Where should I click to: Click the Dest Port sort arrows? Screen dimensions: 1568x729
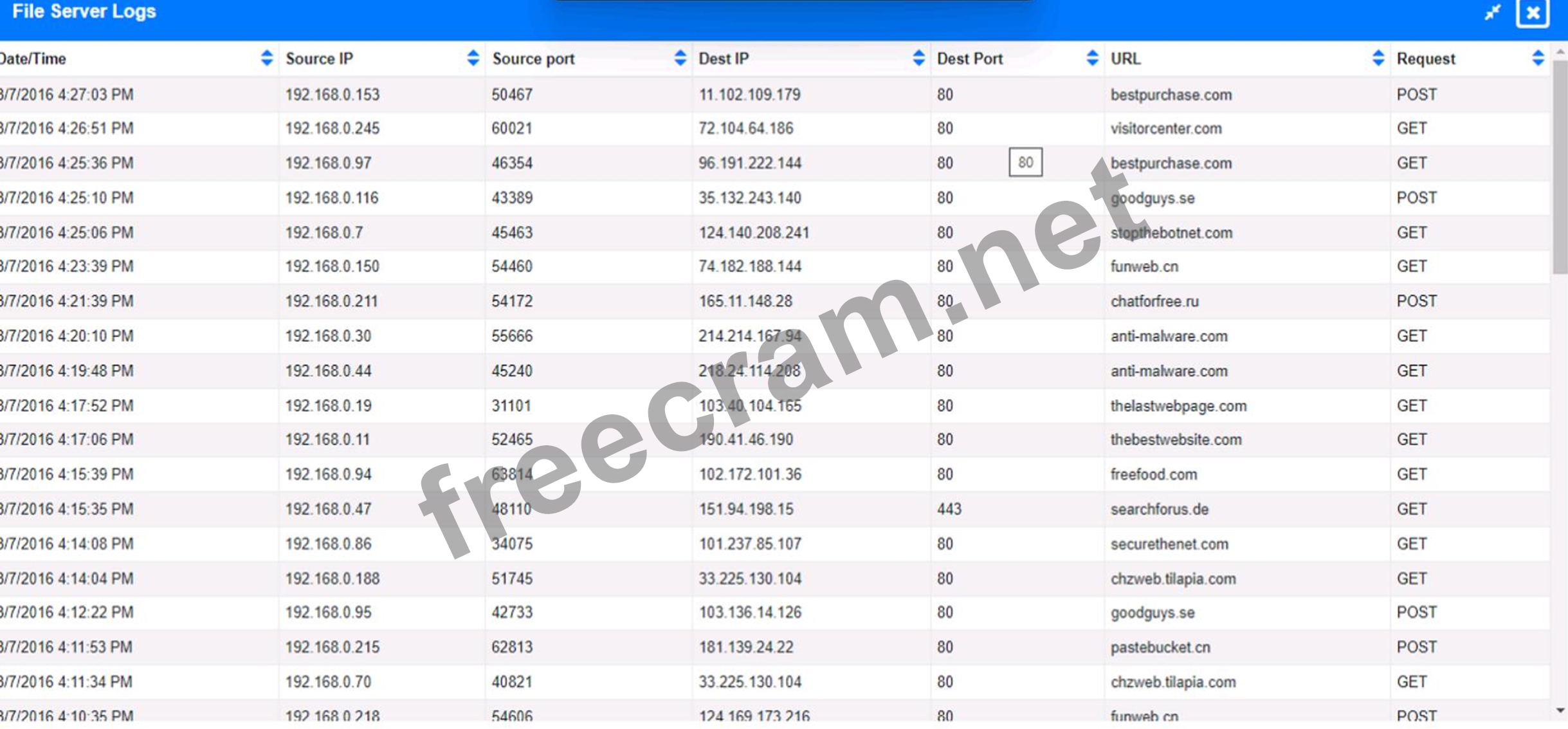pyautogui.click(x=1092, y=58)
